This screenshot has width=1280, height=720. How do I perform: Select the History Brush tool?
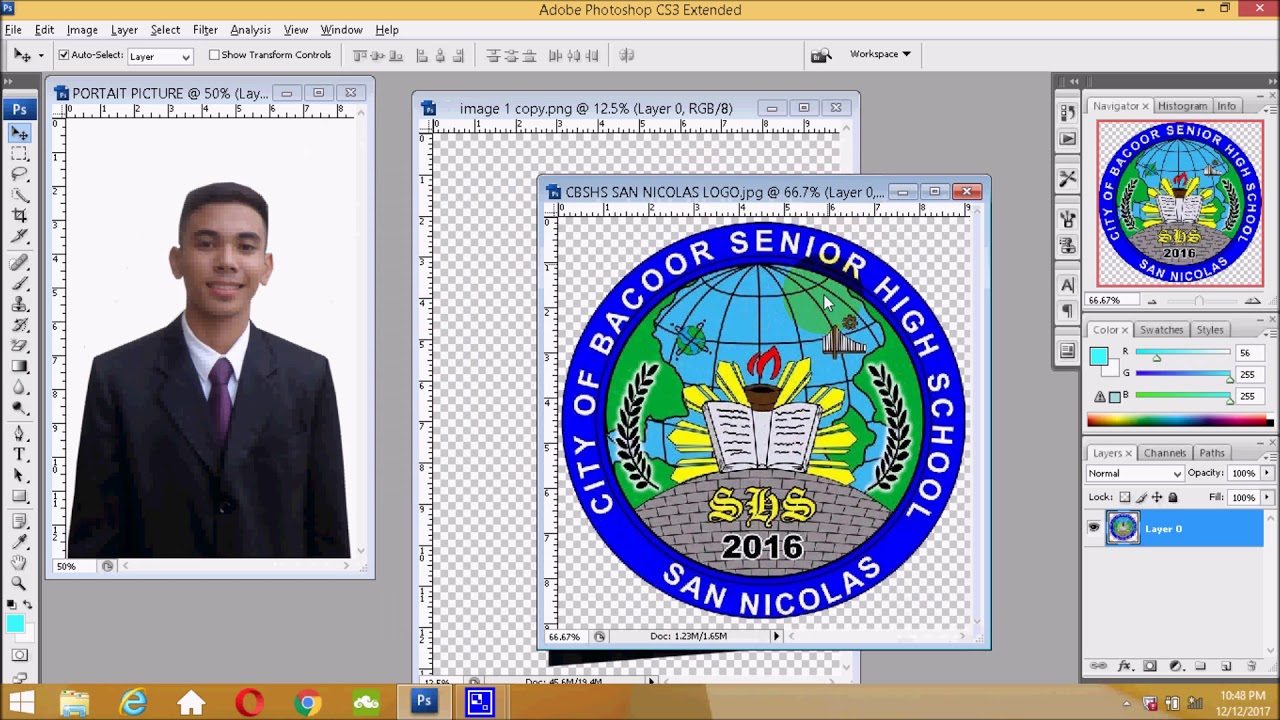pos(20,325)
